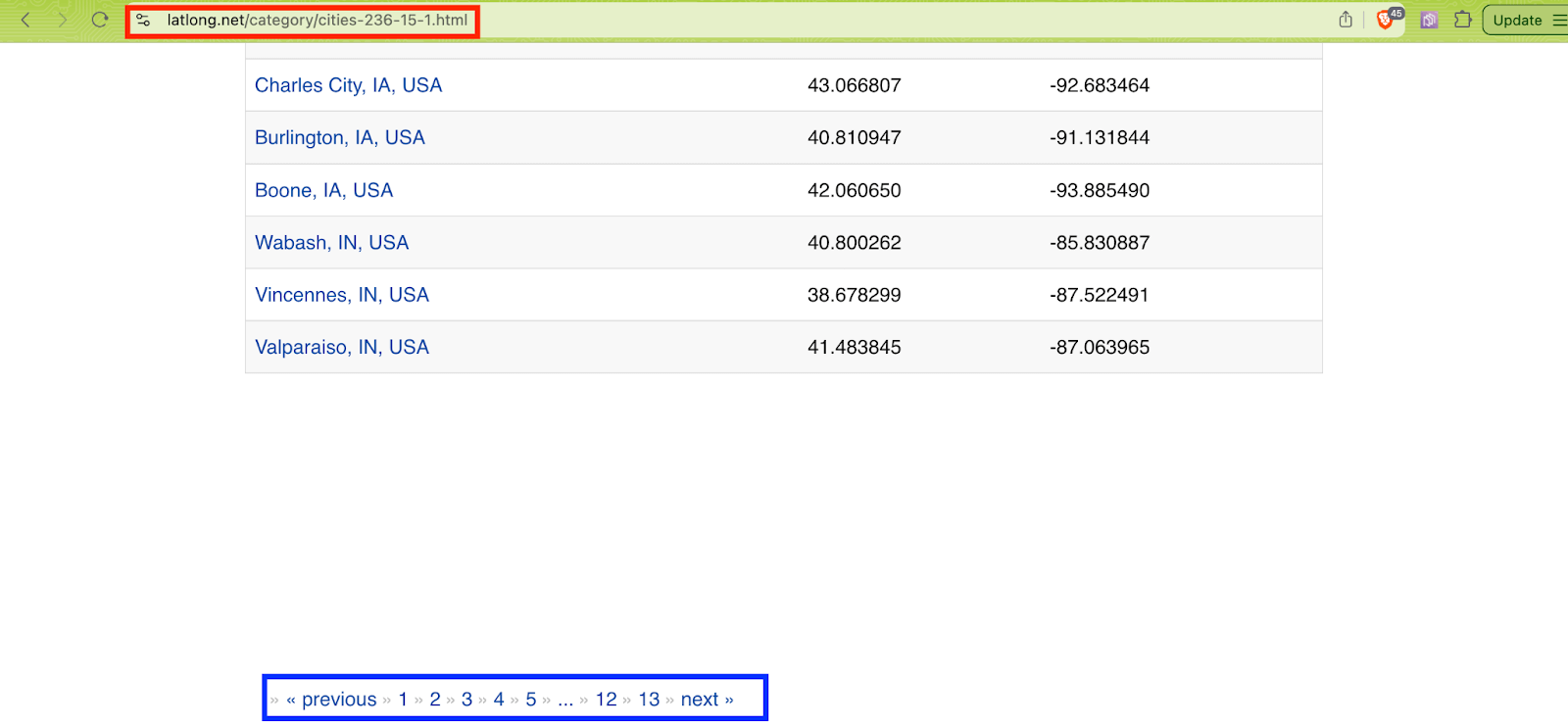
Task: Open the Brave Shields icon
Action: point(1386,20)
